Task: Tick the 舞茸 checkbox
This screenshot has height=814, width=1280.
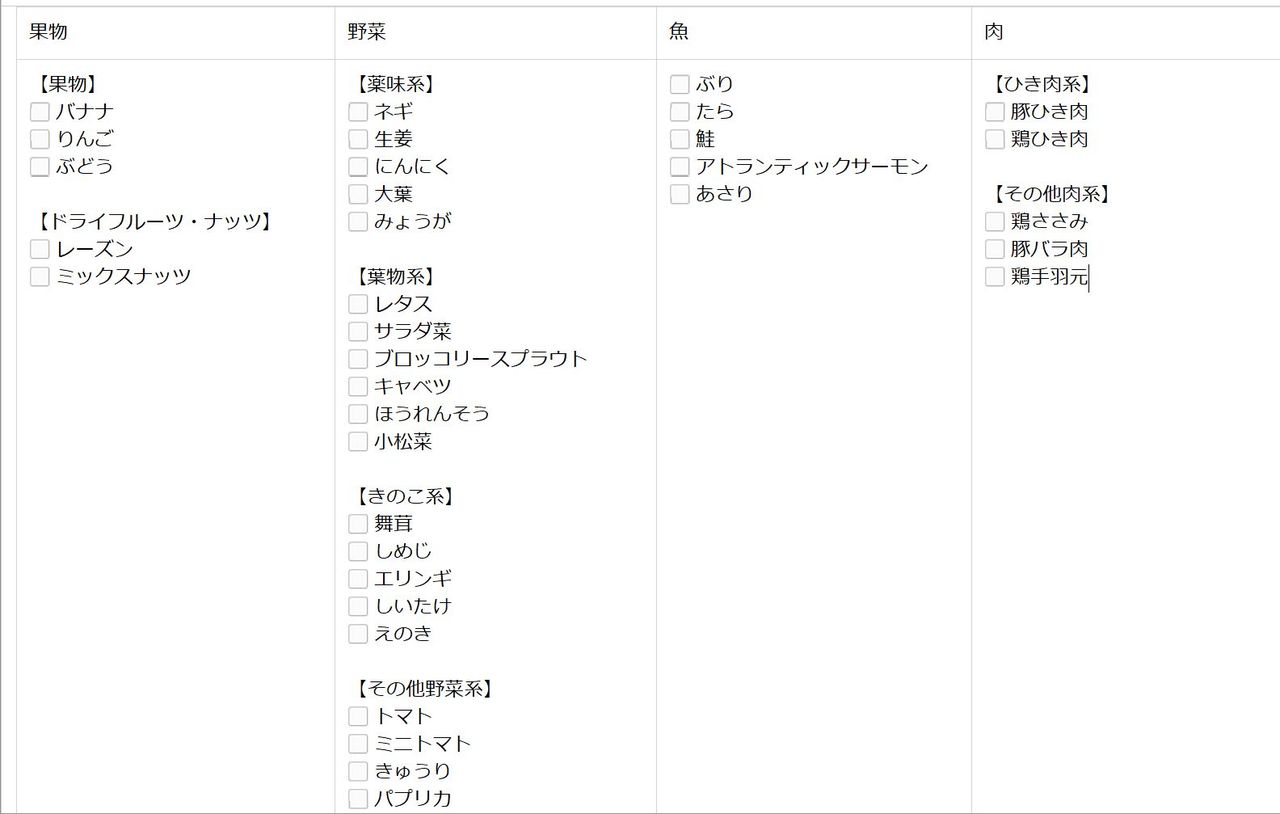Action: pyautogui.click(x=358, y=524)
